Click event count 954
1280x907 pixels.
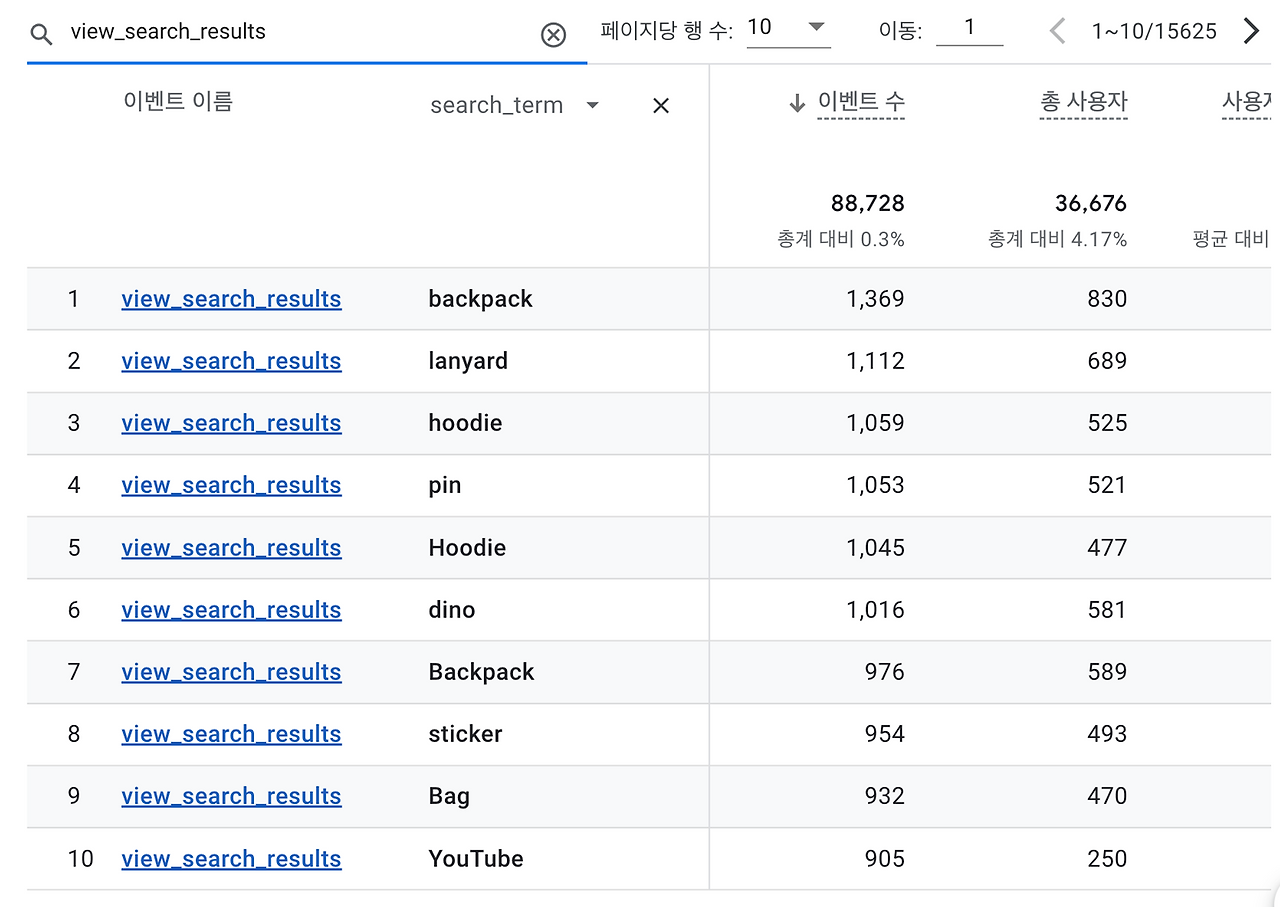tap(885, 734)
